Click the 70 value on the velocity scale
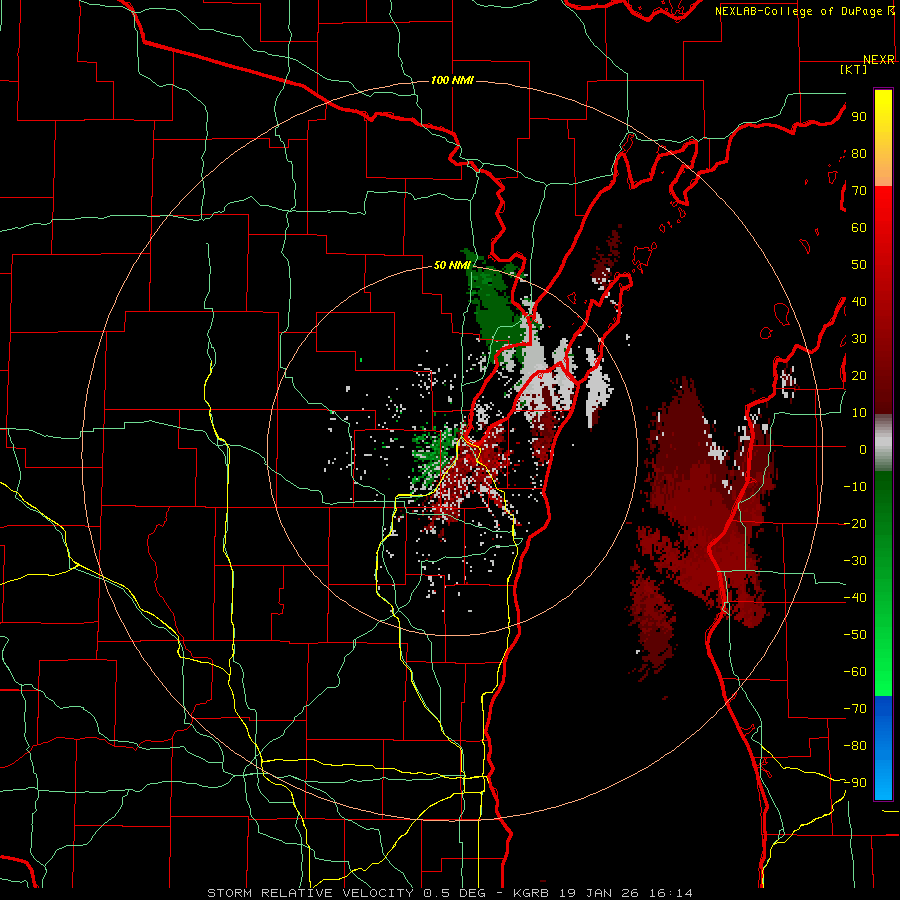Screen dimensions: 900x900 (859, 191)
